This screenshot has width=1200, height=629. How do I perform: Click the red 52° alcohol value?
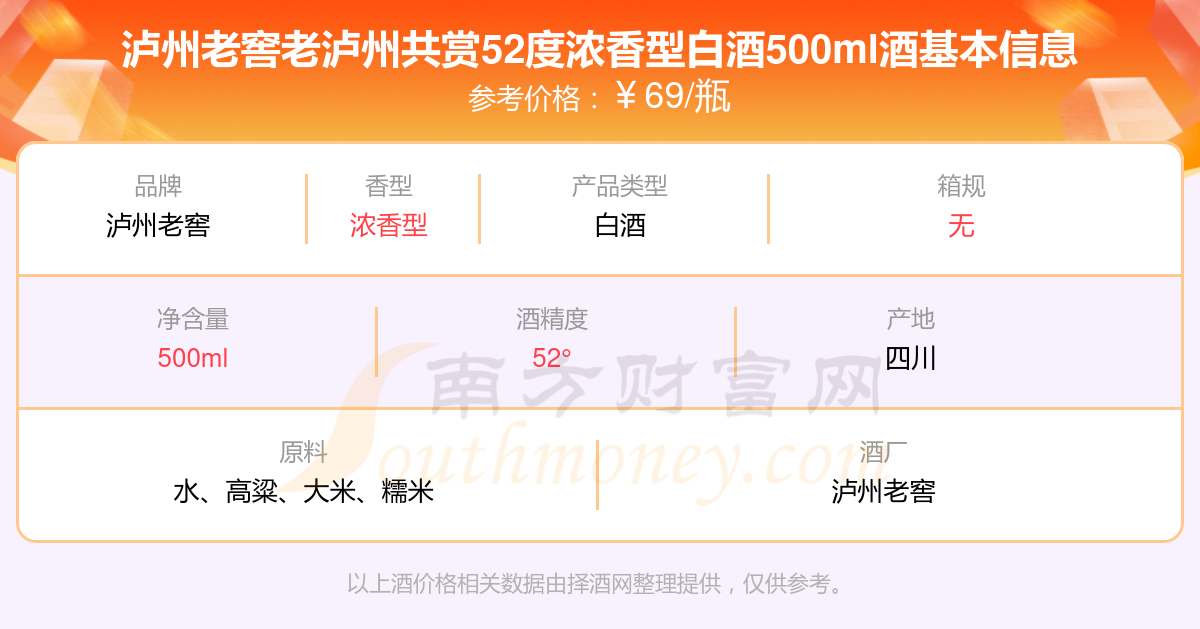click(552, 358)
